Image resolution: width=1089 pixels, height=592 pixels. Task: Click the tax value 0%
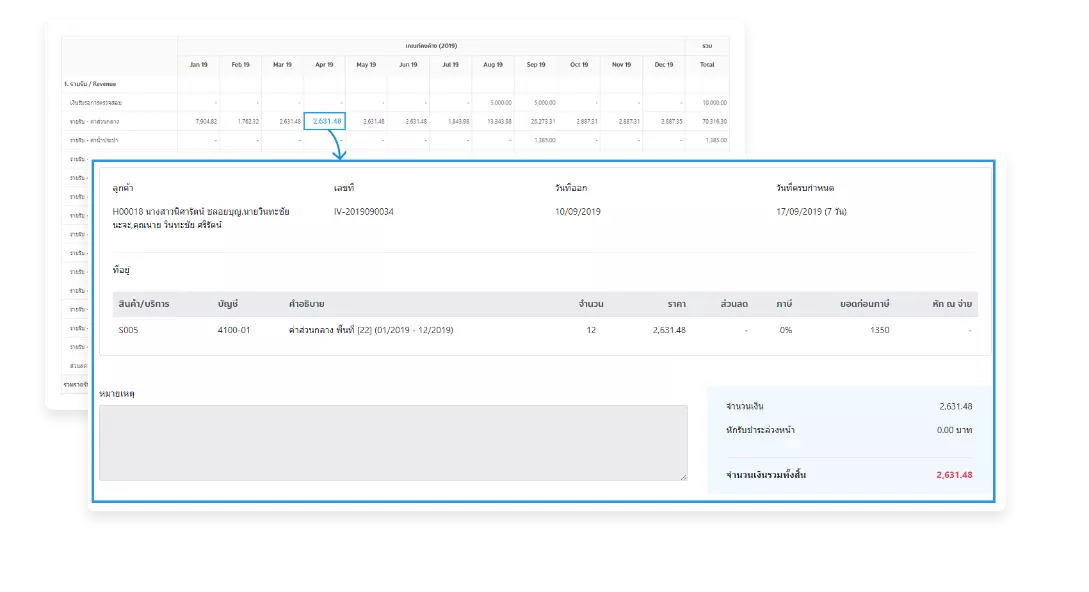(785, 330)
